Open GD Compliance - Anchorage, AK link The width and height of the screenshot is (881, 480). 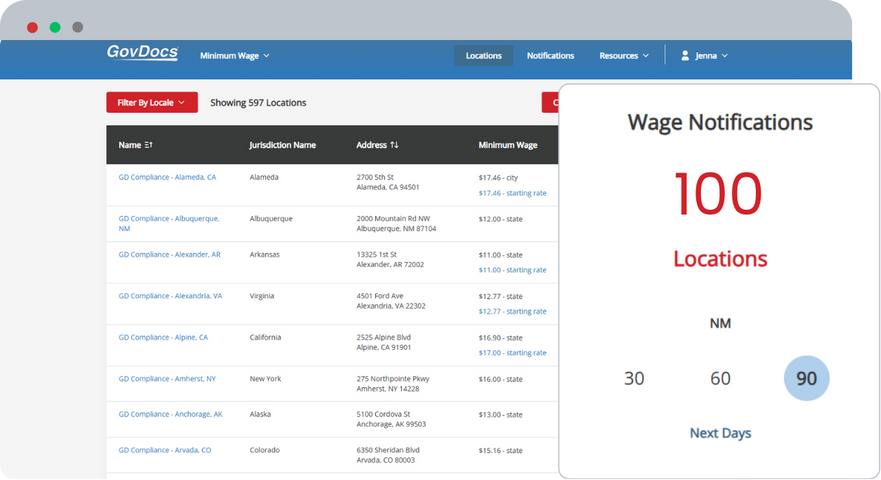click(x=170, y=414)
